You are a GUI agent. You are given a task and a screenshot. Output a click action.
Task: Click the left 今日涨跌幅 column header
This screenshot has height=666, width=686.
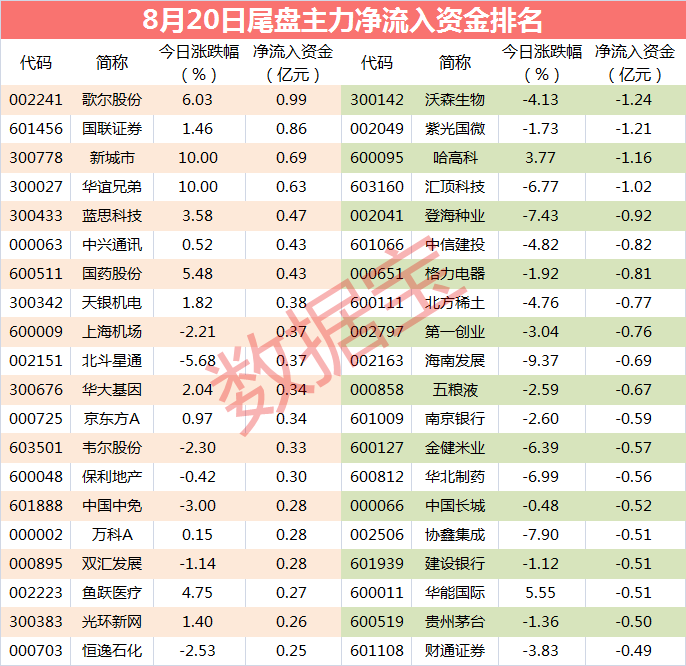coord(199,63)
